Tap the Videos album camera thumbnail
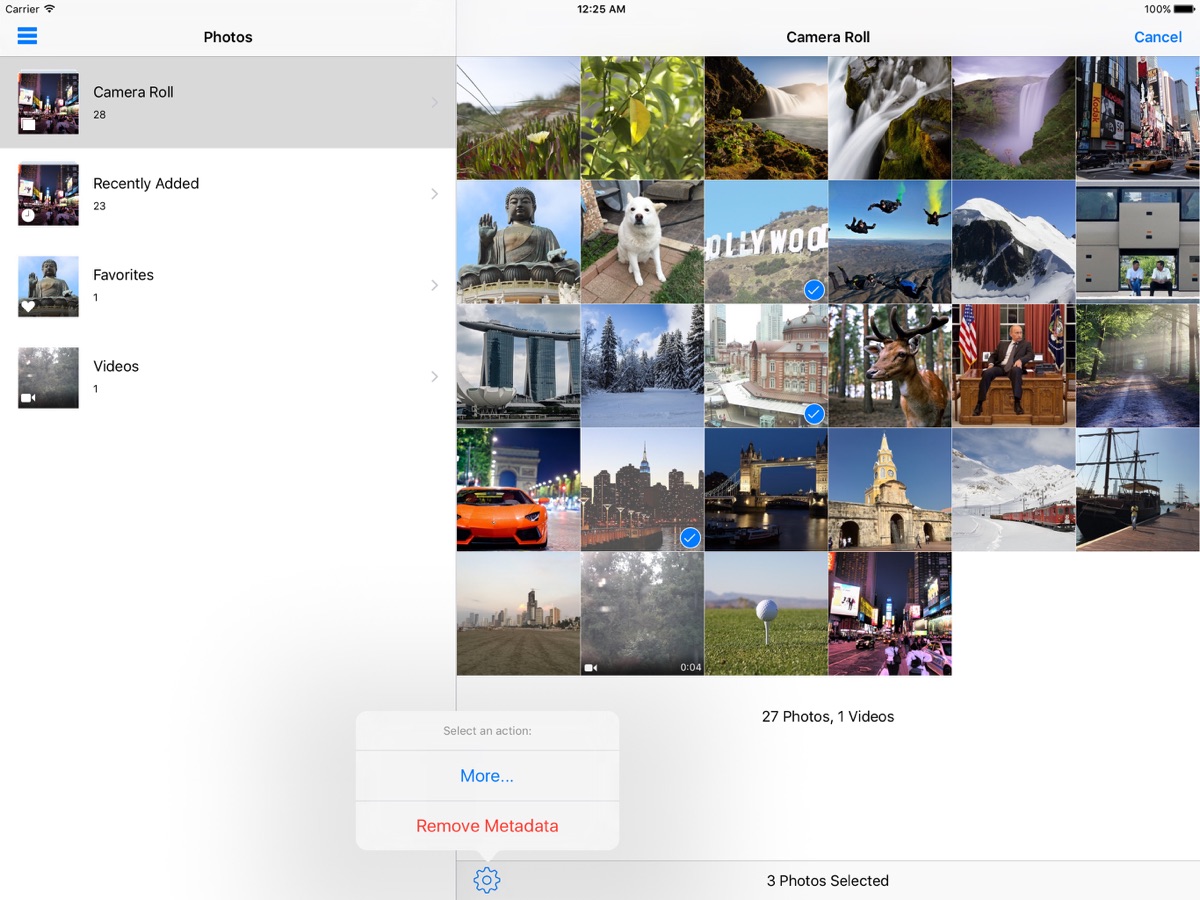Screen dimensions: 1200x900 [48, 377]
